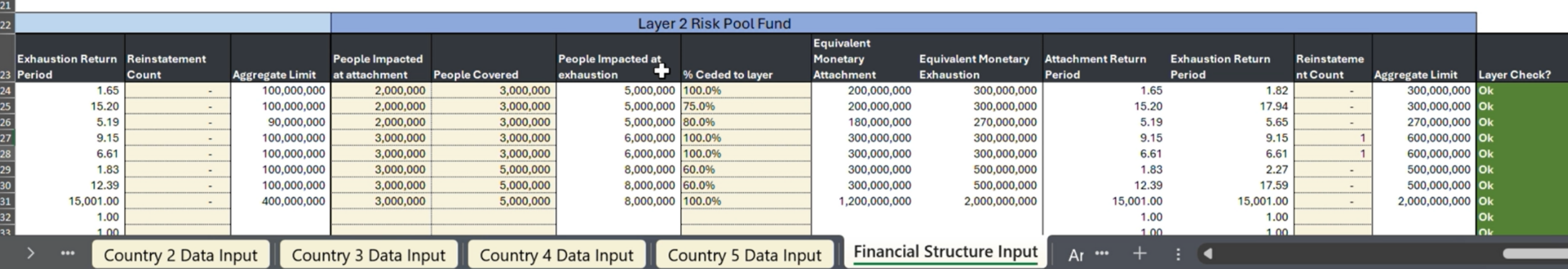The image size is (1568, 269).
Task: Switch to Country 2 Data Input tab
Action: (x=180, y=255)
